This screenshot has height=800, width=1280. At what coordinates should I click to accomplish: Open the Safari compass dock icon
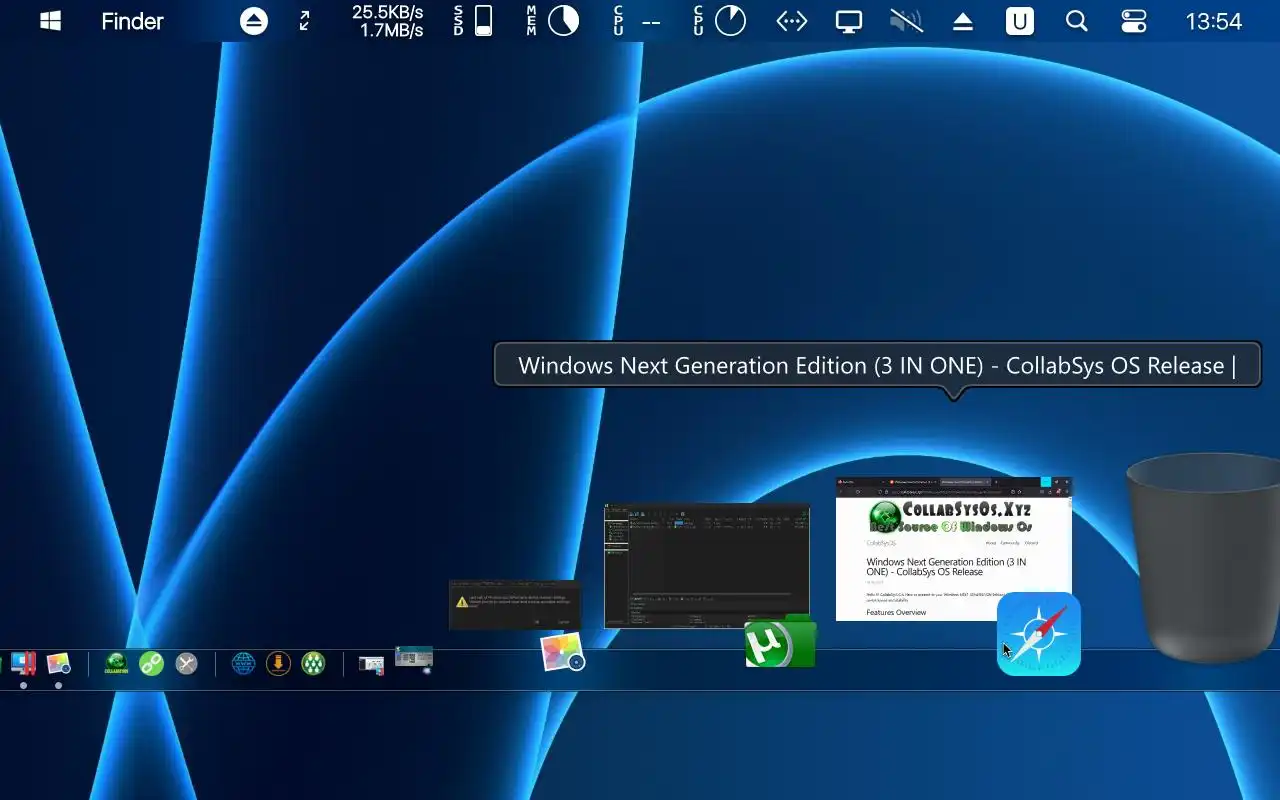tap(1039, 634)
